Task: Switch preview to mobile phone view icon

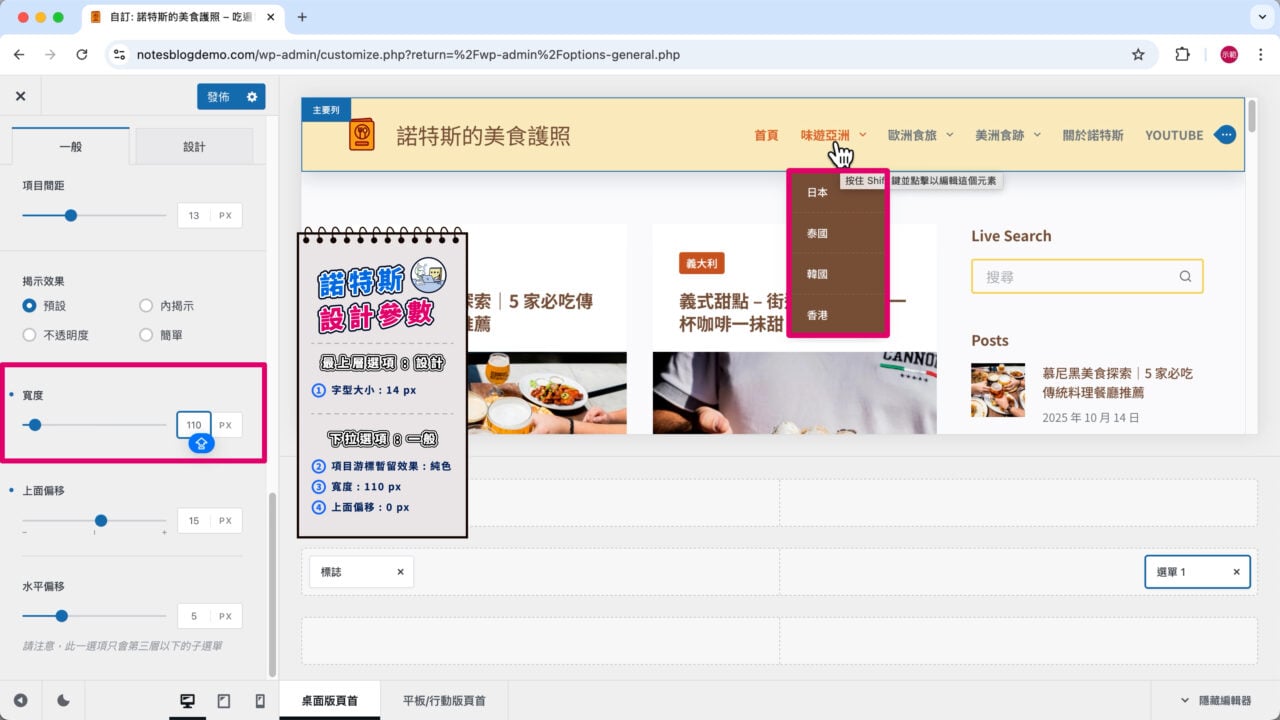Action: 259,700
